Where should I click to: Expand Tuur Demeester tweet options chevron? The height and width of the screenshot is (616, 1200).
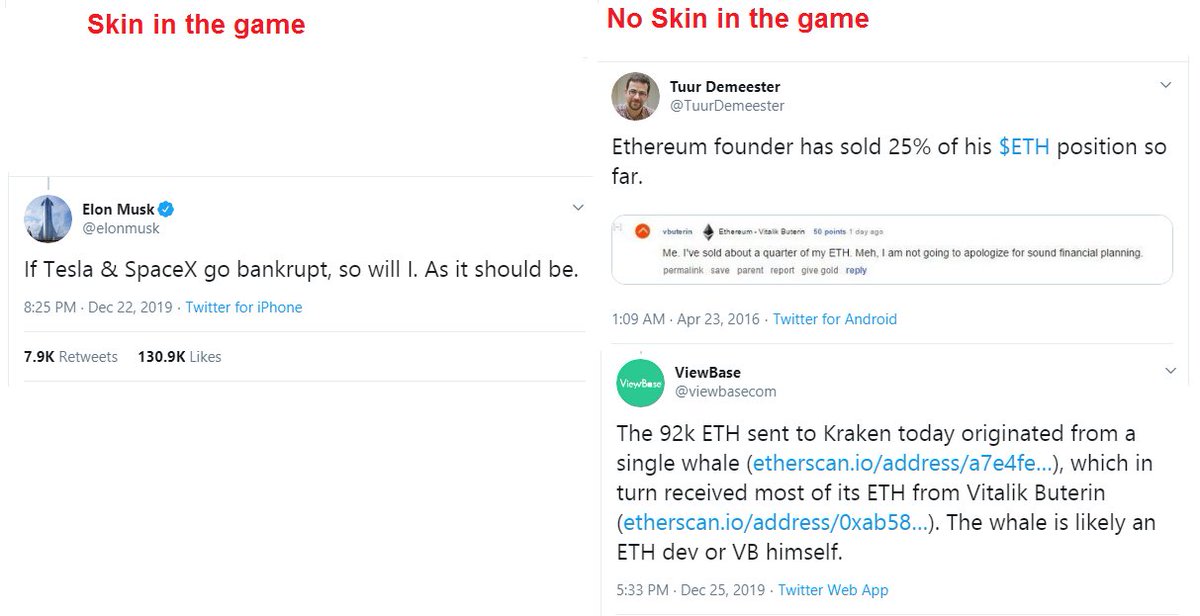click(1165, 86)
